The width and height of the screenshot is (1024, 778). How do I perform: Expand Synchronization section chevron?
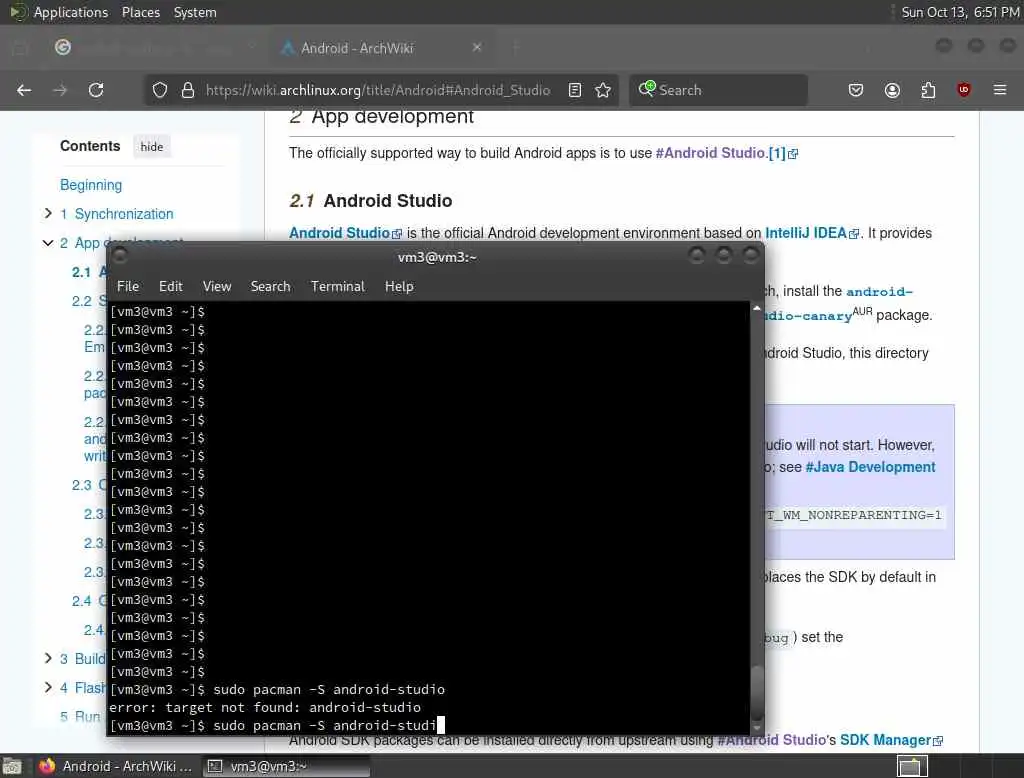48,213
